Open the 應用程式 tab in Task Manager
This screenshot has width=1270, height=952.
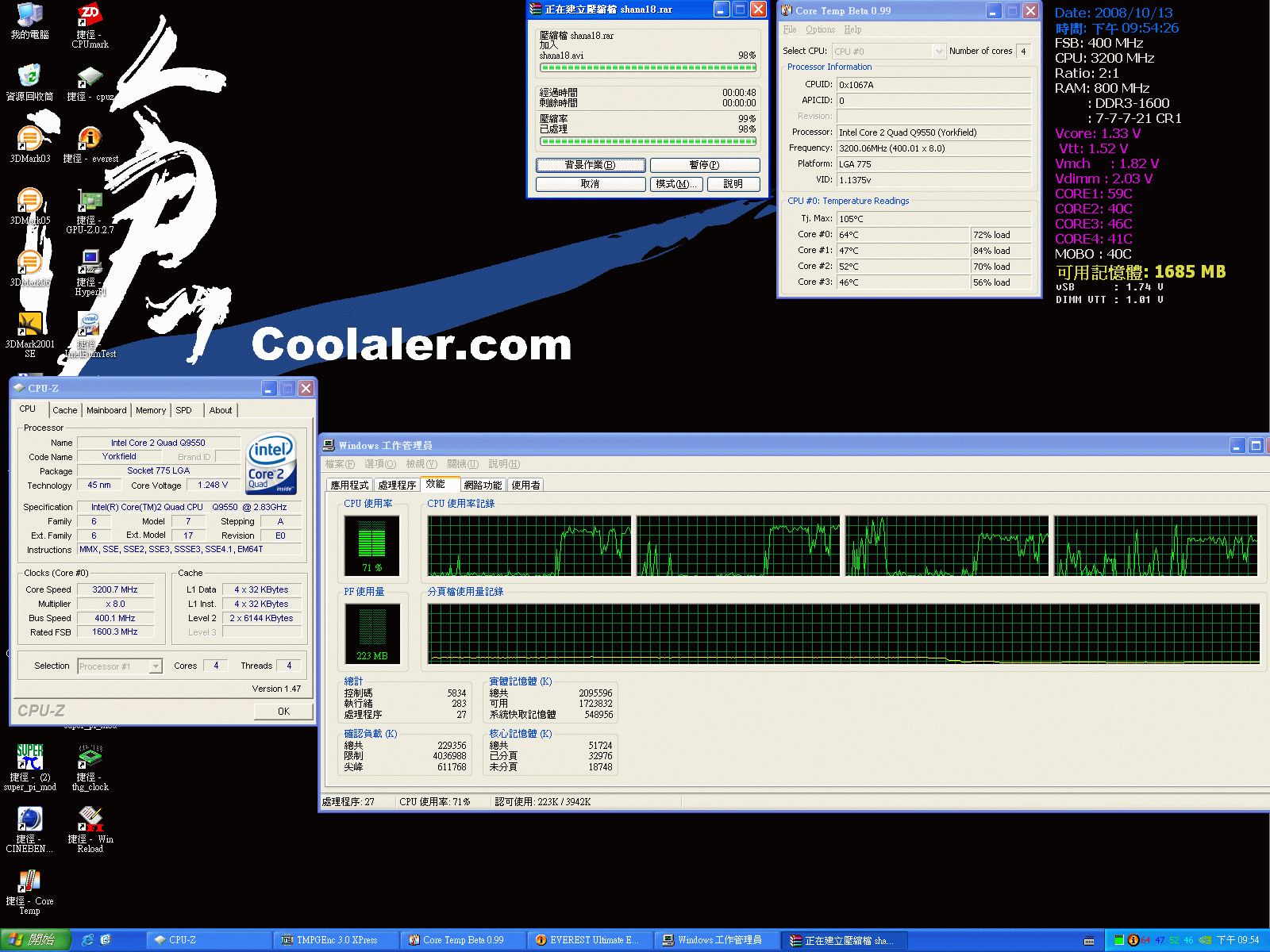click(x=349, y=485)
